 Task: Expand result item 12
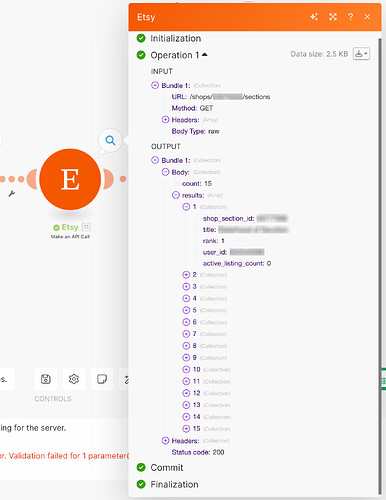(x=186, y=393)
